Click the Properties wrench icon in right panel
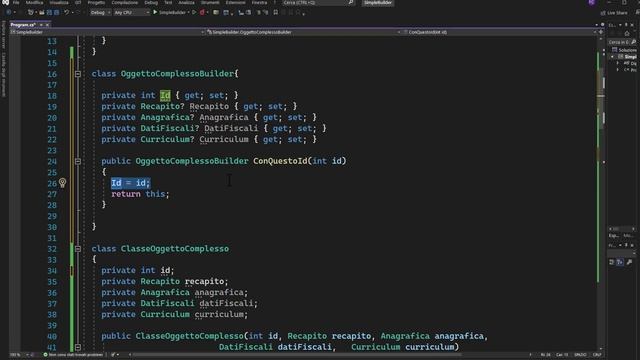This screenshot has width=640, height=360. coord(629,262)
